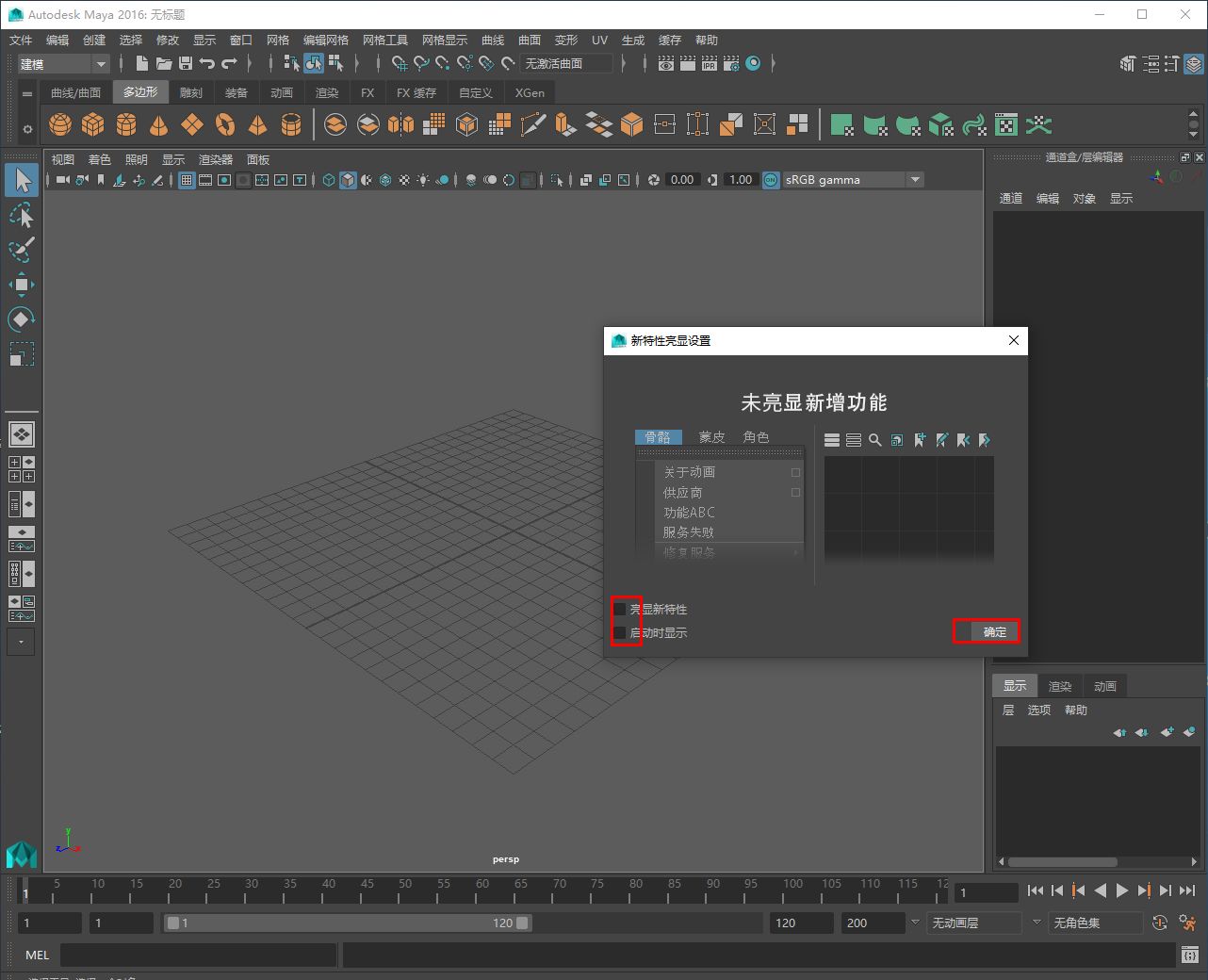Open the sRGB gamma dropdown
The height and width of the screenshot is (980, 1208).
click(x=914, y=179)
